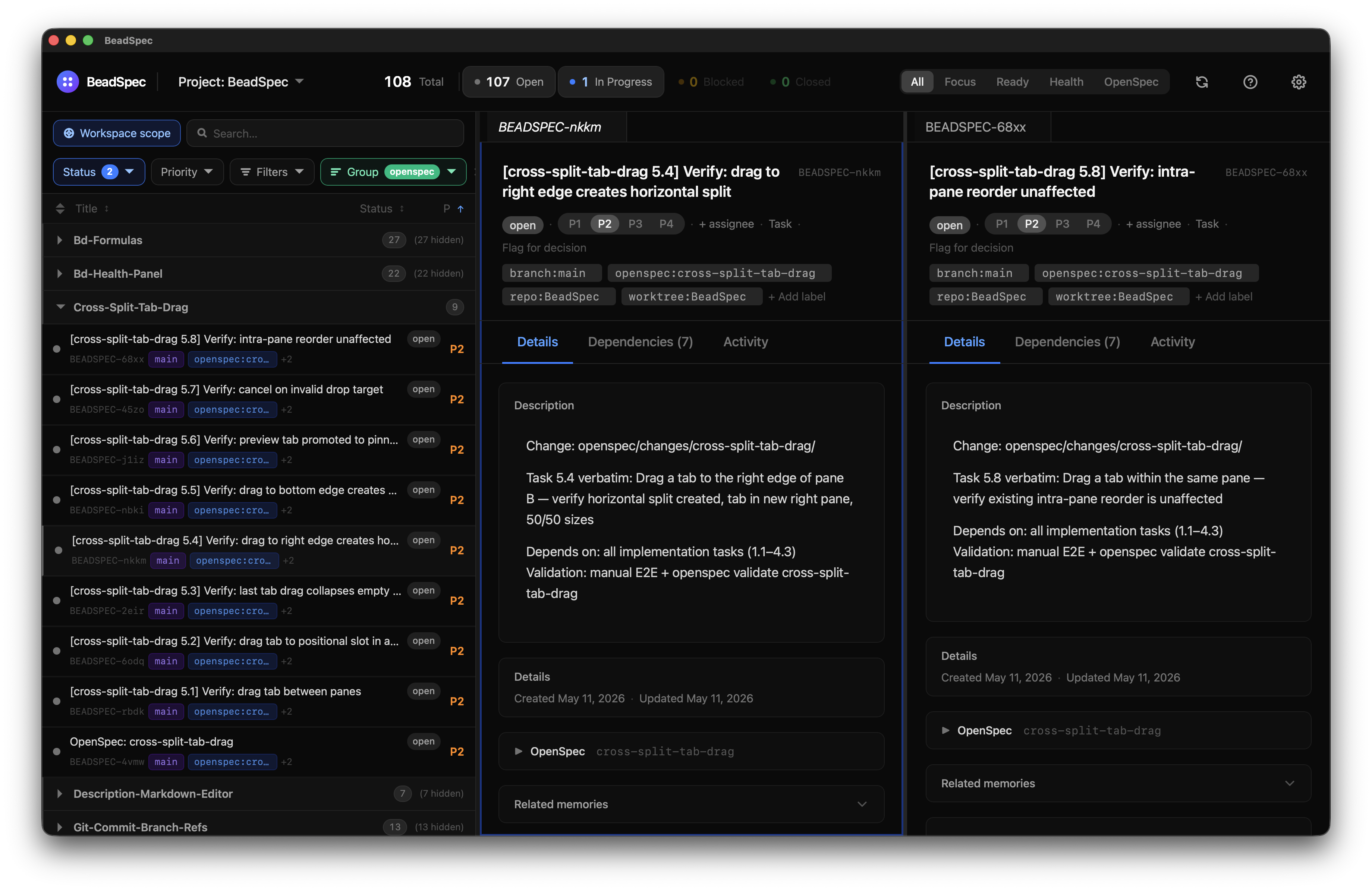The image size is (1372, 891).
Task: Click the Status column sort indicator
Action: 401,209
